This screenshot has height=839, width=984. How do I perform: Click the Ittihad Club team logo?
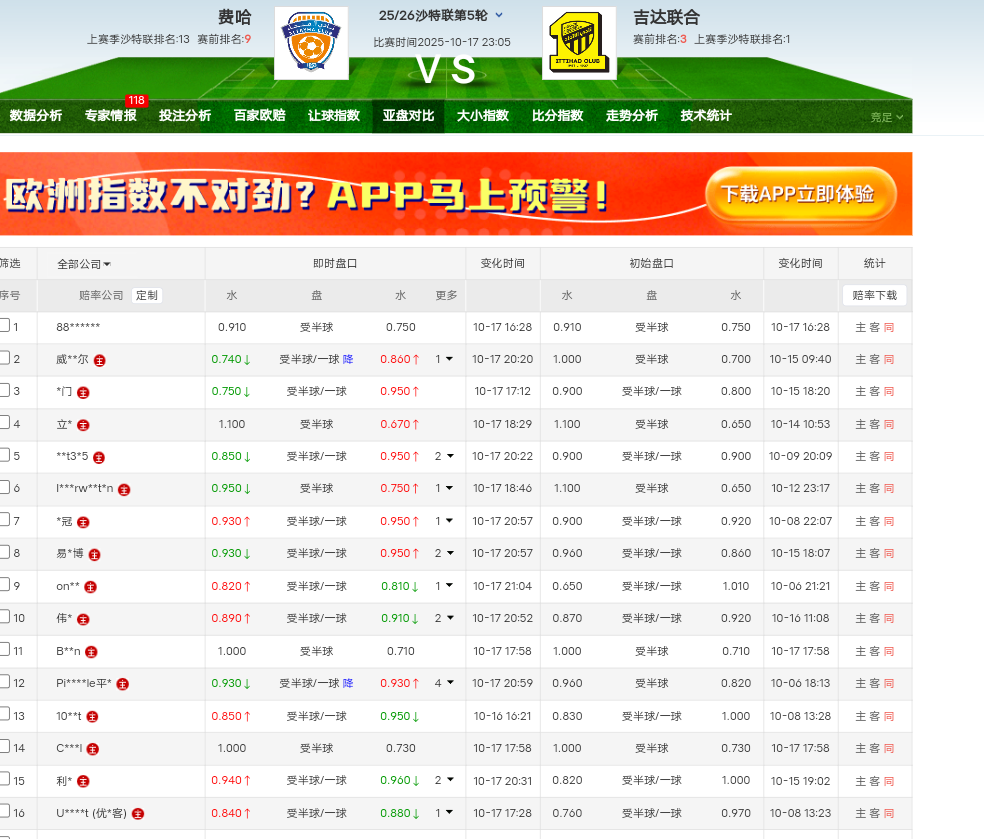click(x=579, y=43)
